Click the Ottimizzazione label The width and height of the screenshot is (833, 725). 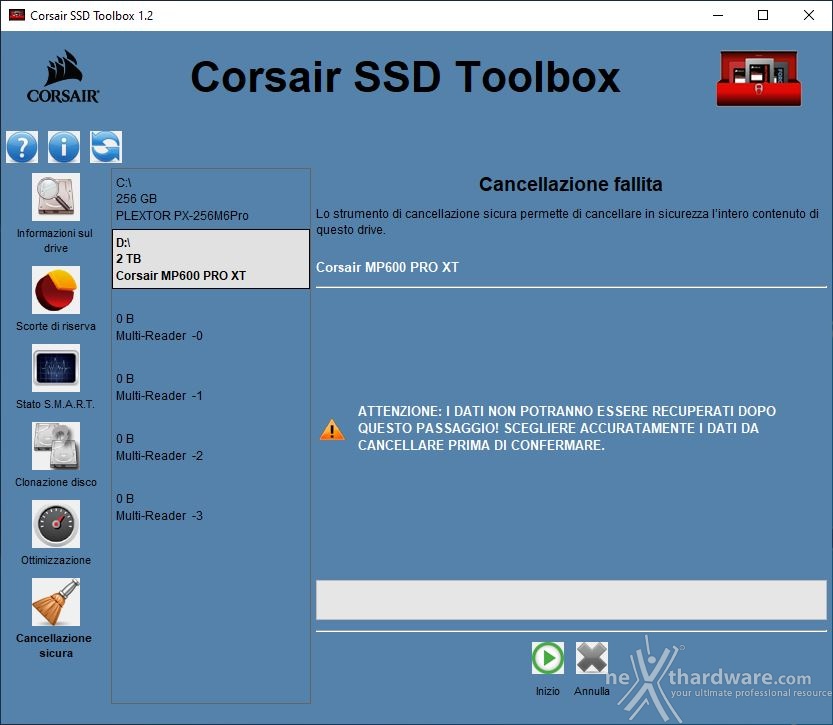[56, 560]
